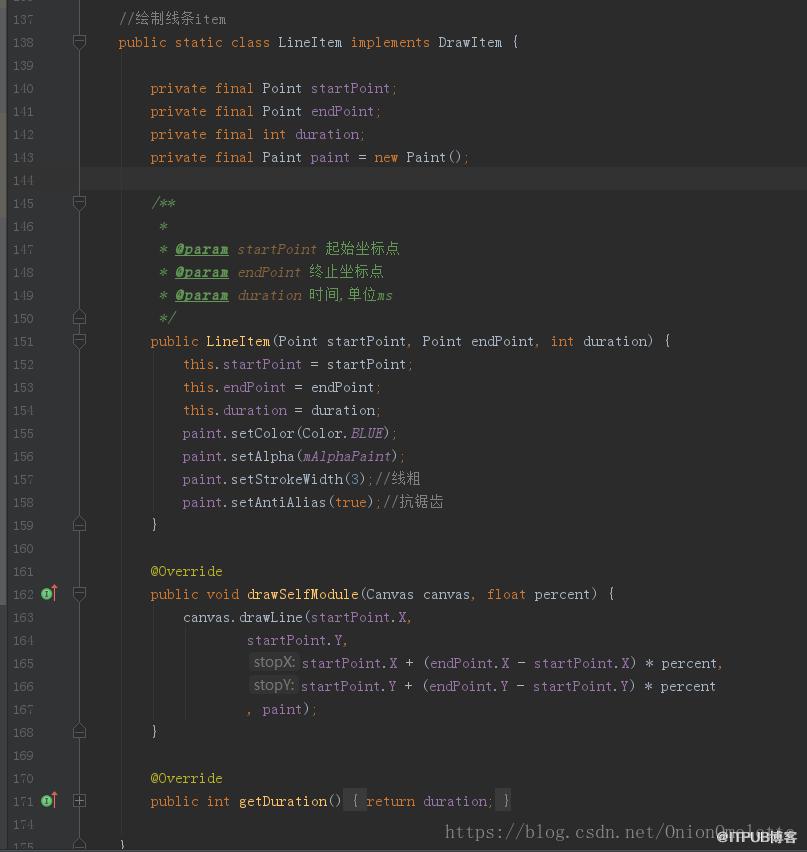Click the @Override annotation above drawSelfModule
The image size is (807, 852).
point(186,571)
